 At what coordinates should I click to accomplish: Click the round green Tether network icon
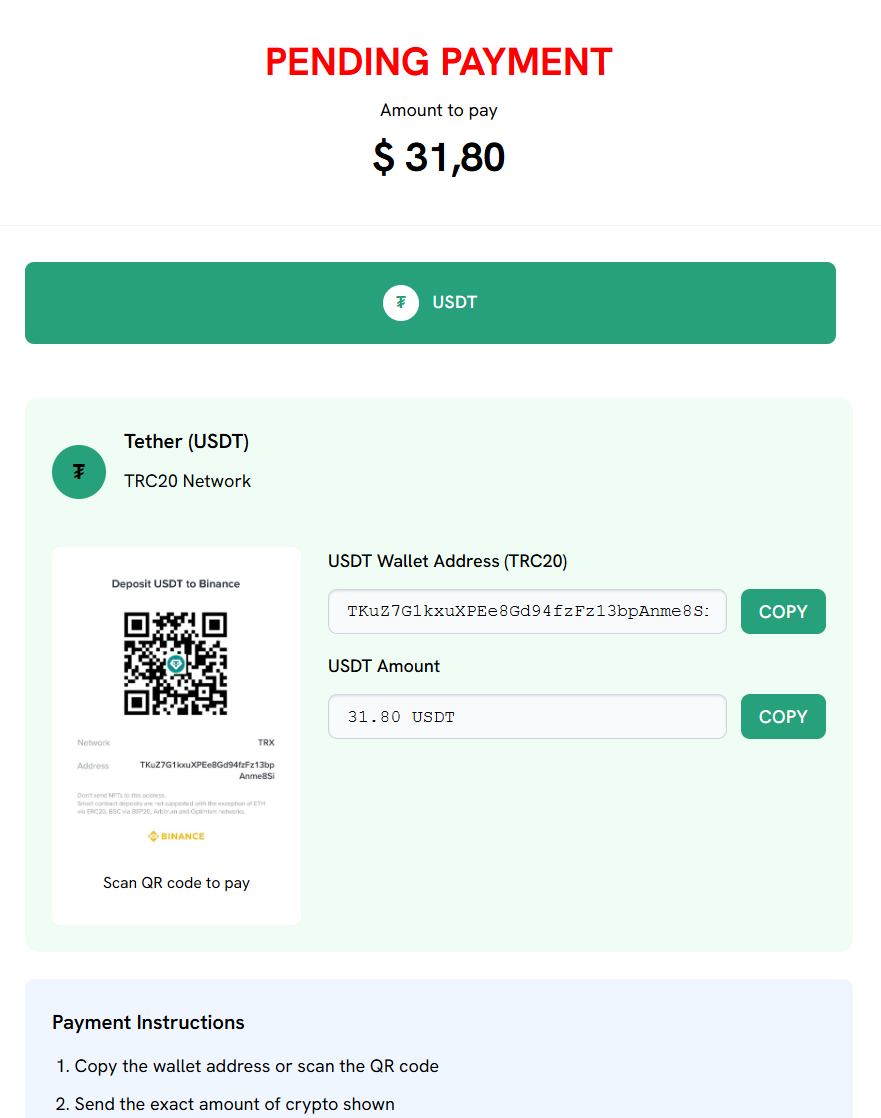click(x=79, y=472)
